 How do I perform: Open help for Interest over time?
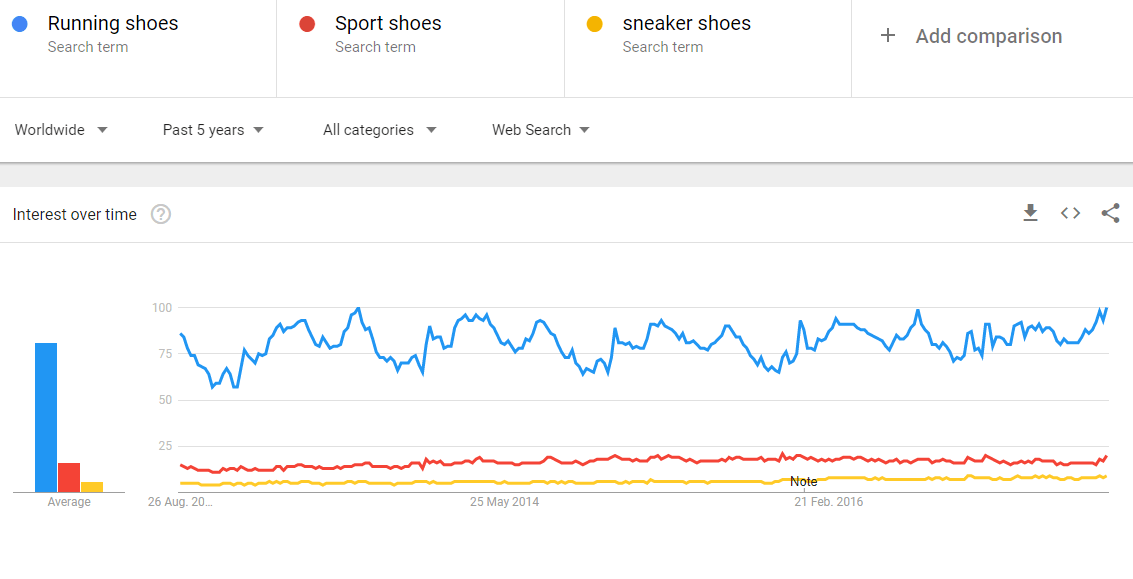pos(160,215)
